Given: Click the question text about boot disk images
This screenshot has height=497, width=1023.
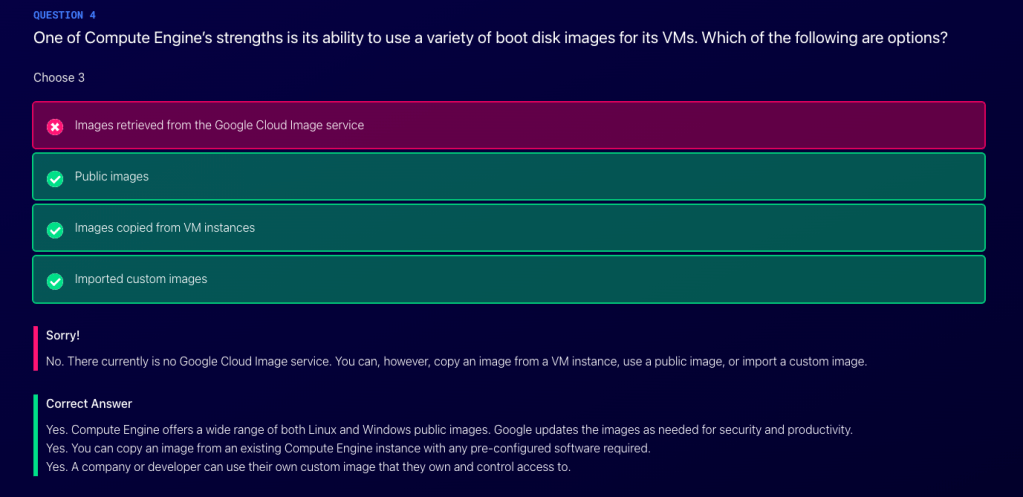Looking at the screenshot, I should coord(490,38).
